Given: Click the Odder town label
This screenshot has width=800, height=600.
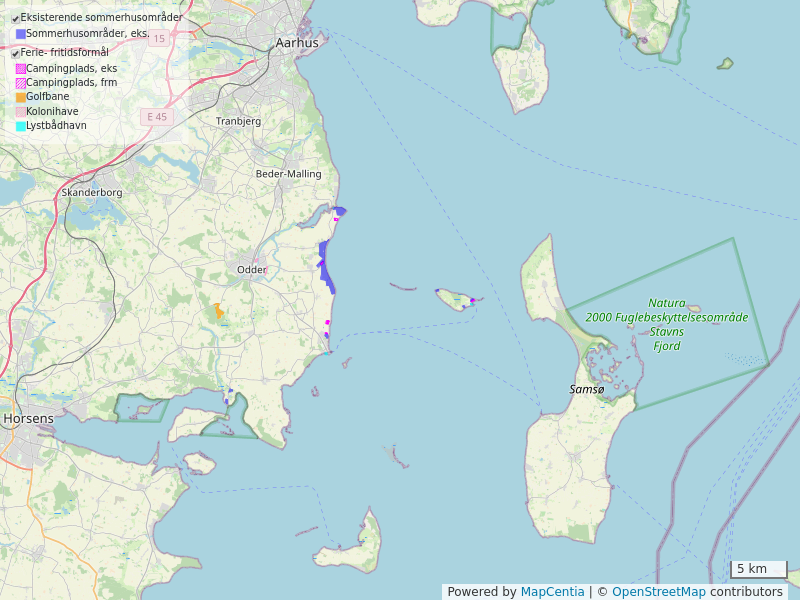Looking at the screenshot, I should click(252, 270).
